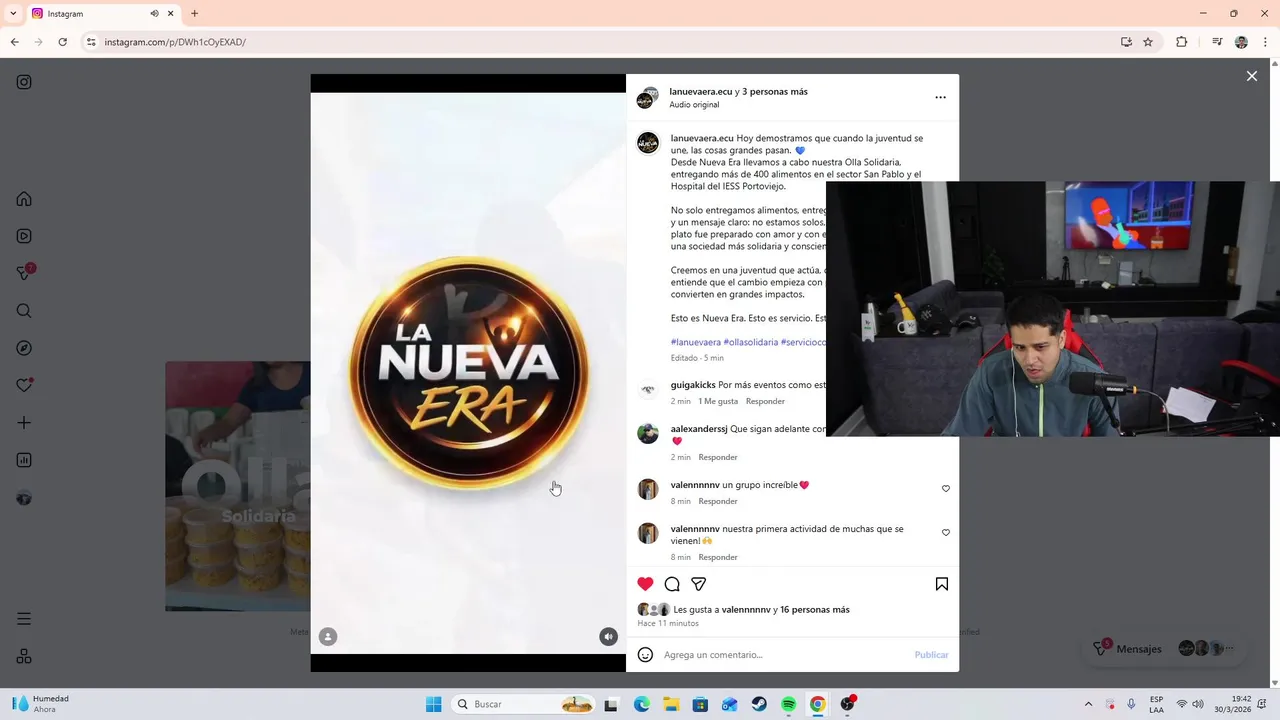Click the install app icon in address bar
Viewport: 1280px width, 720px height.
pos(1126,42)
